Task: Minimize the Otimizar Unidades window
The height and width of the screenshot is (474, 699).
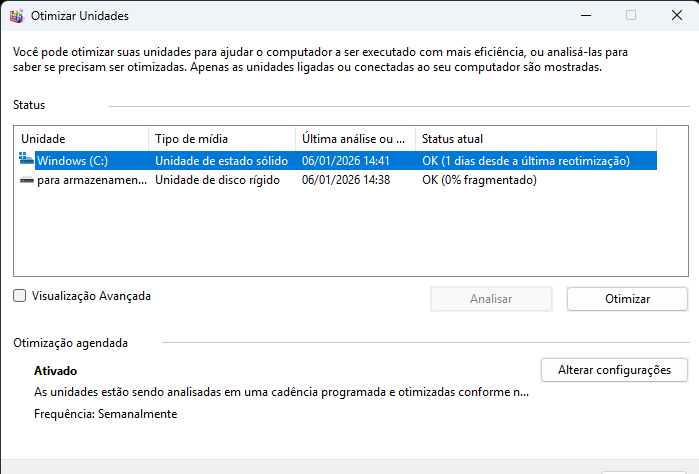Action: [586, 16]
